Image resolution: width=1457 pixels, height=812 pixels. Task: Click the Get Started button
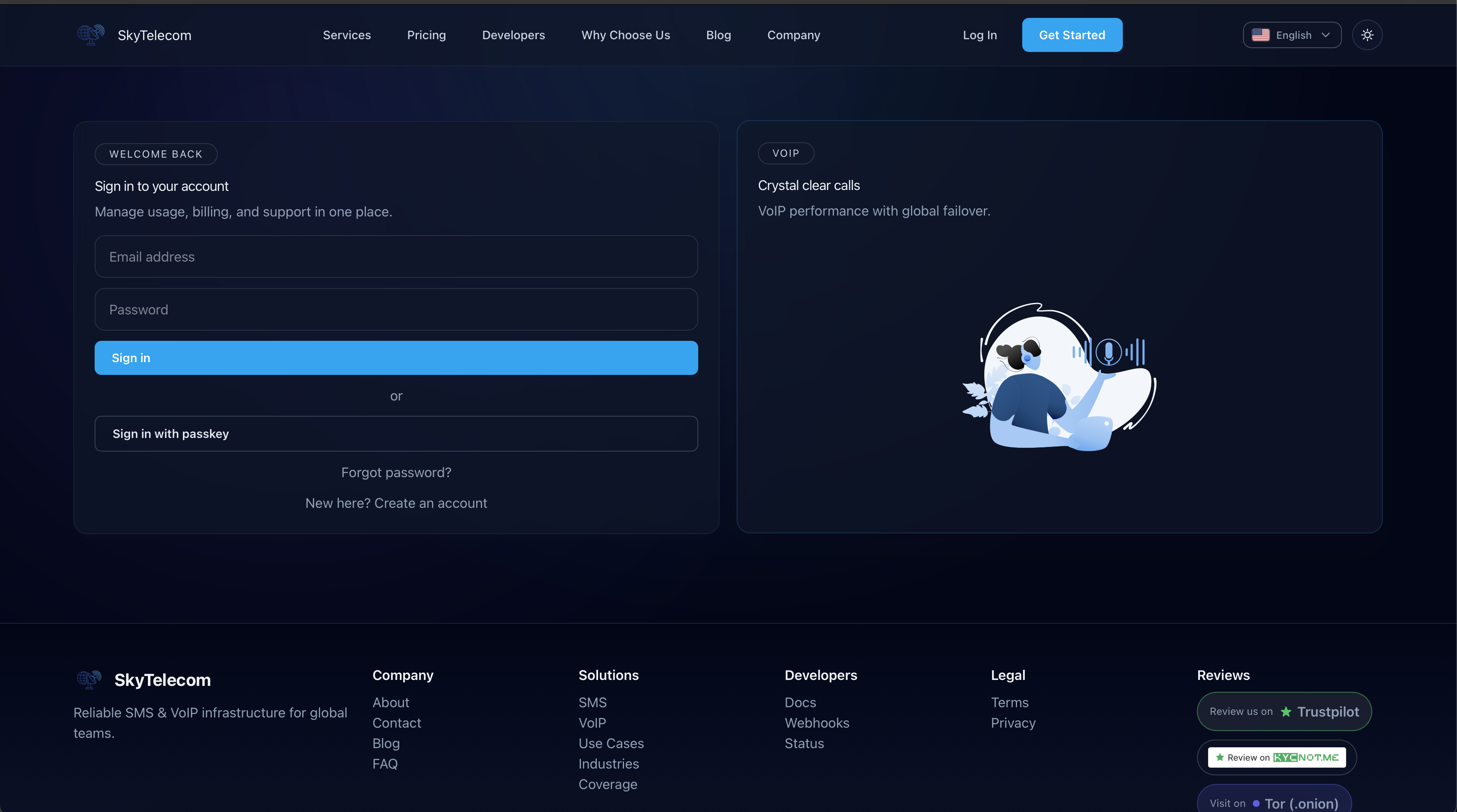click(x=1072, y=35)
